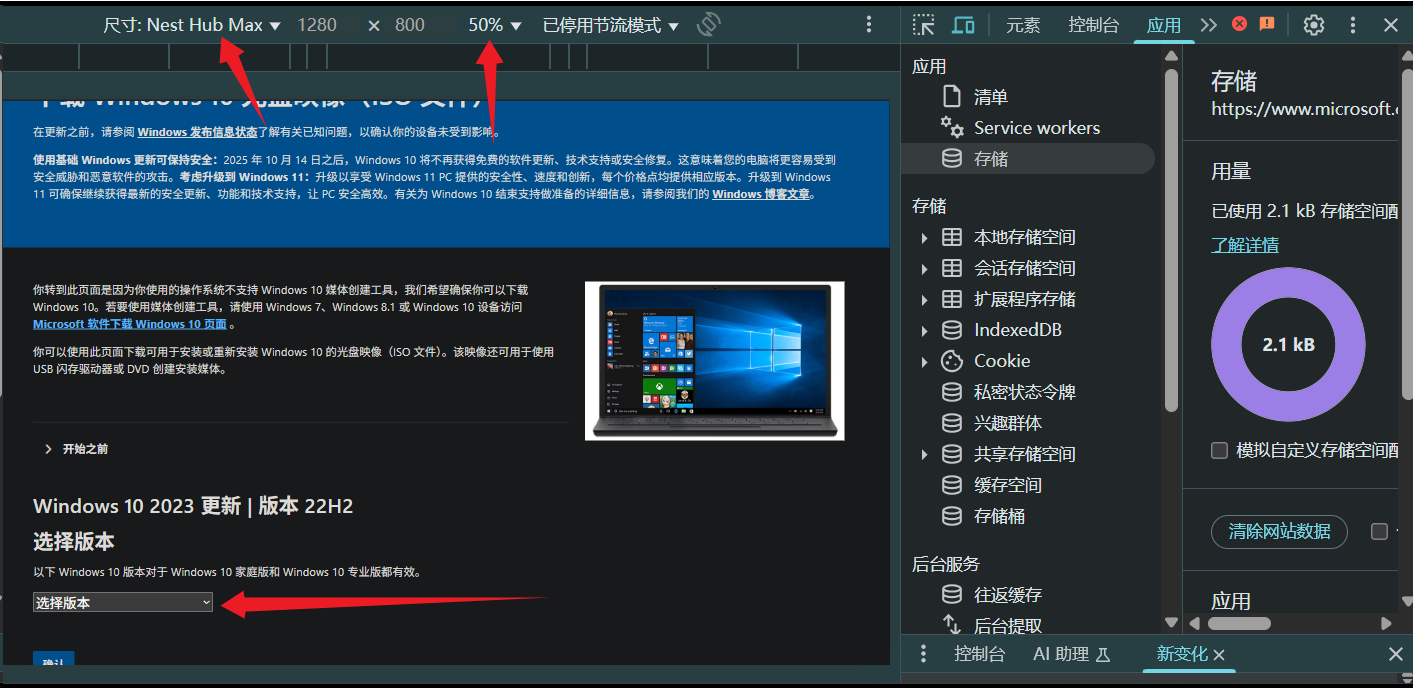The image size is (1413, 688).
Task: Click the viewport width field 1280
Action: click(x=317, y=25)
